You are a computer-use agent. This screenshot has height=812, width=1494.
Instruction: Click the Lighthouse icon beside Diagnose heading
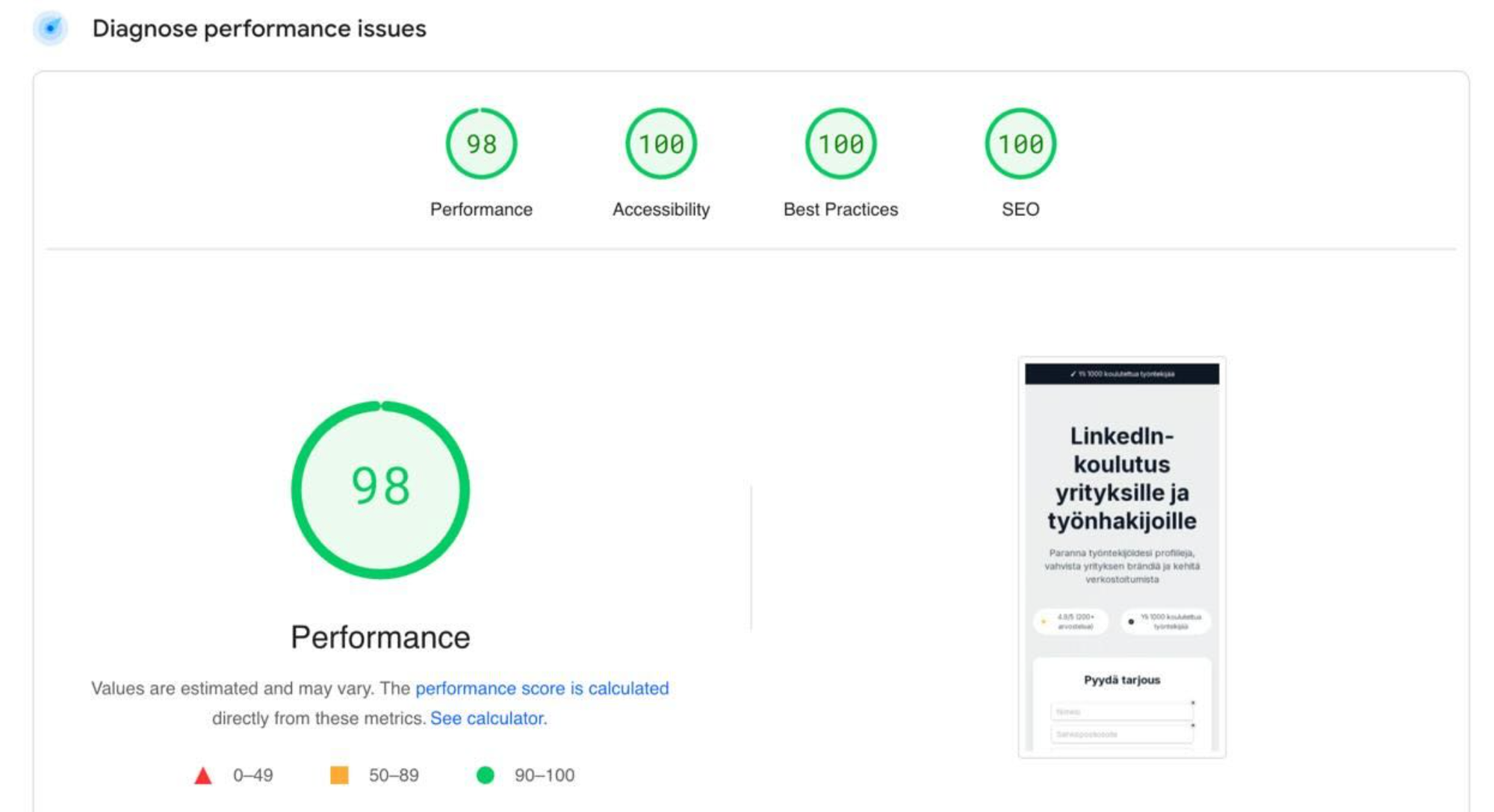(50, 28)
